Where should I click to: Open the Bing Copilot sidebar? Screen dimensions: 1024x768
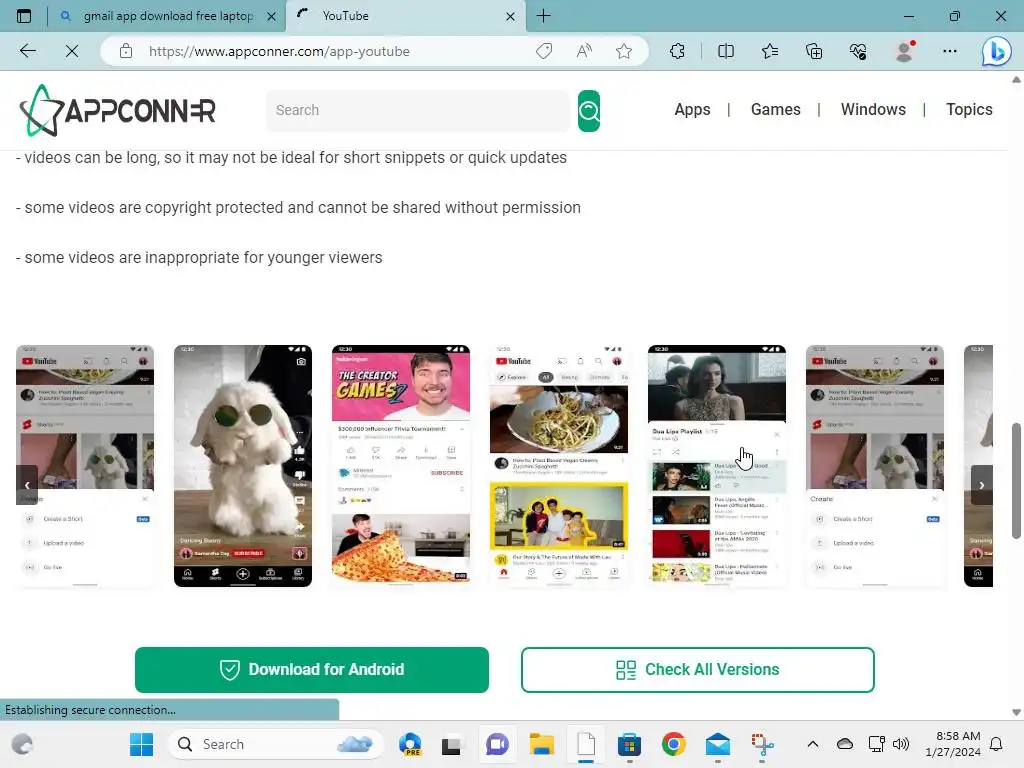tap(997, 51)
